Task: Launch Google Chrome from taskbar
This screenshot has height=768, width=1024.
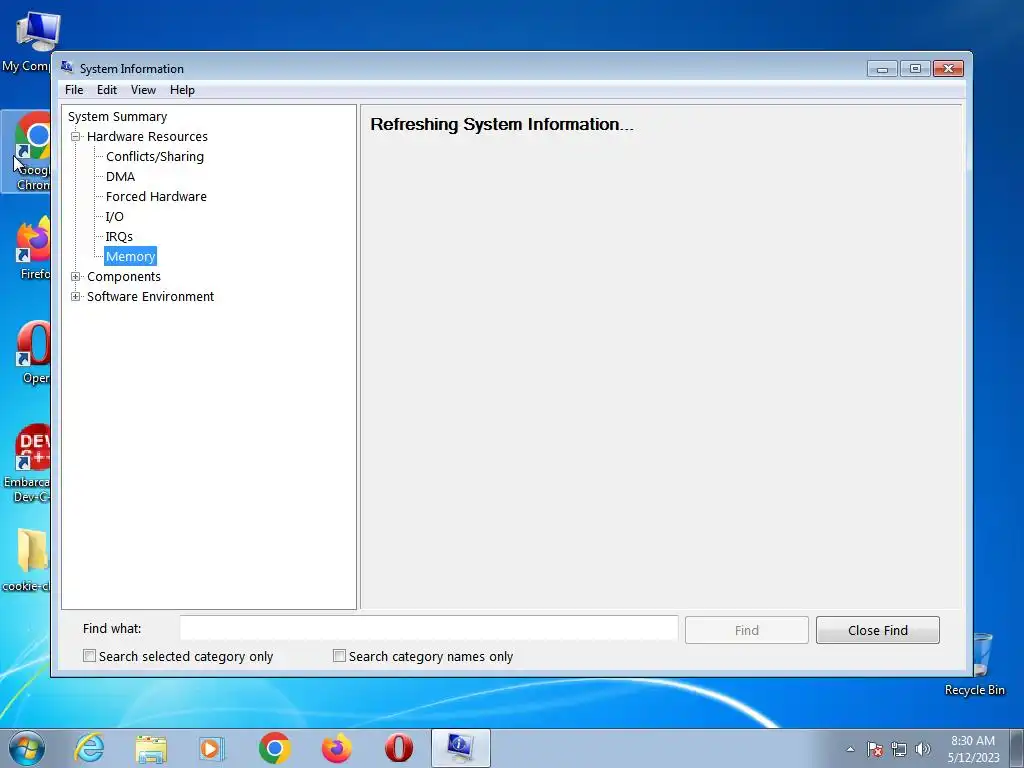Action: pyautogui.click(x=274, y=748)
